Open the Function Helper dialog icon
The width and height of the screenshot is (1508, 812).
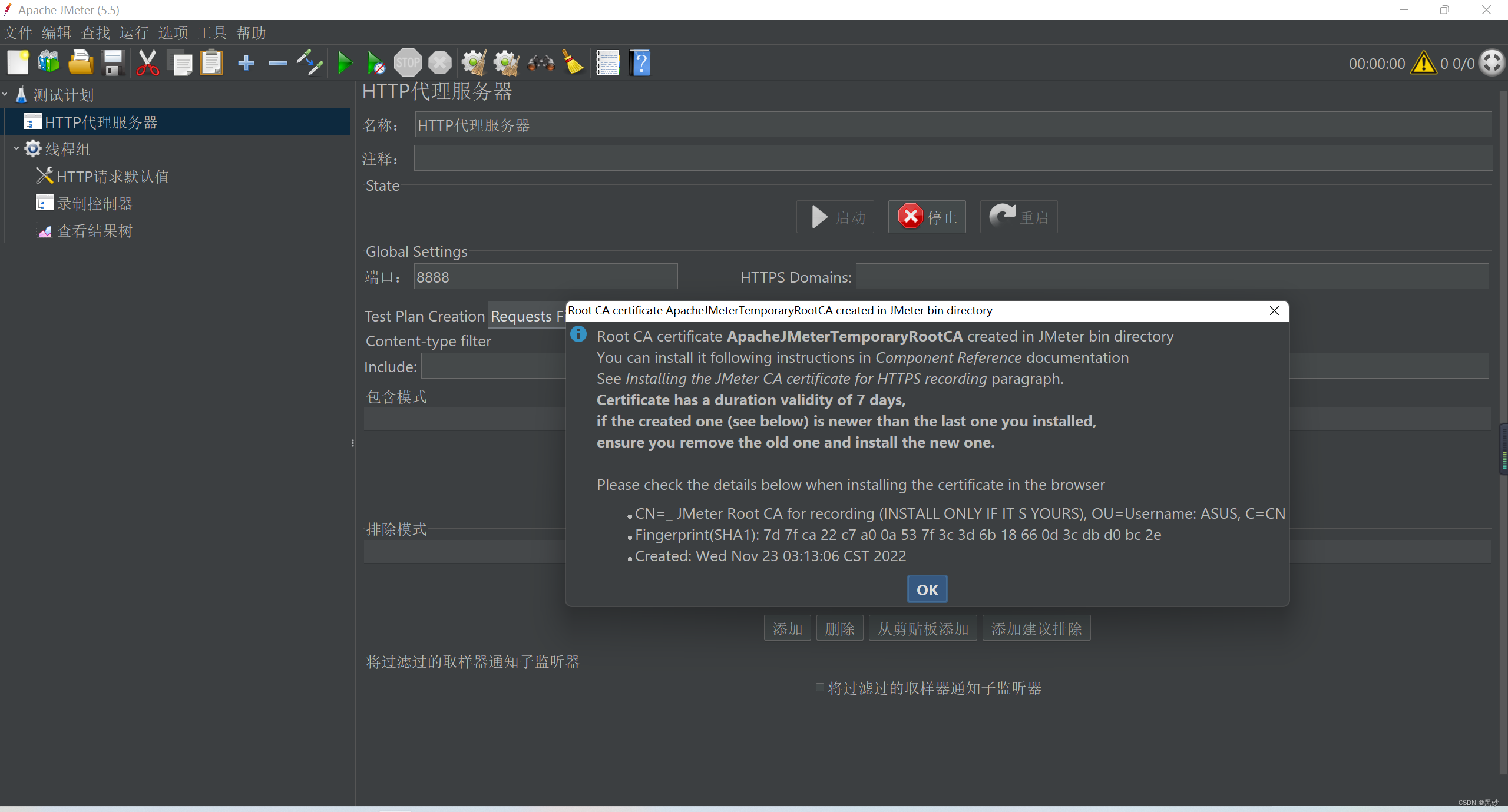tap(608, 62)
